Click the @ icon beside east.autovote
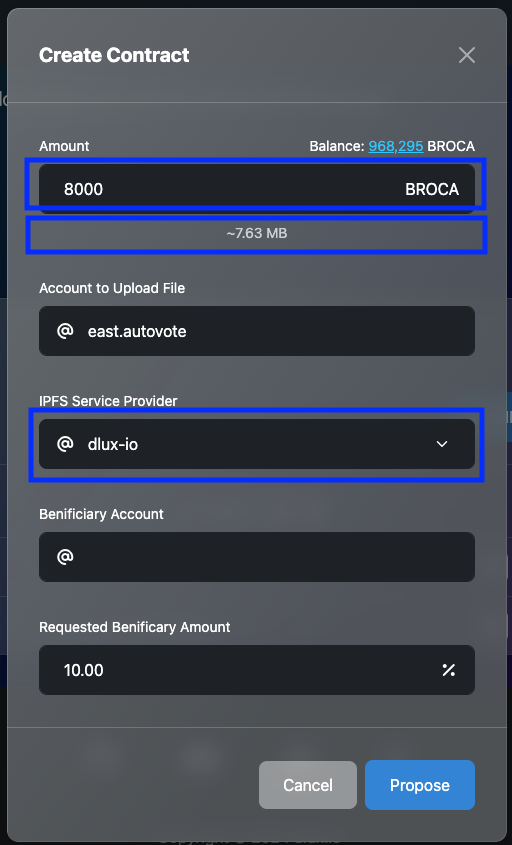 65,330
